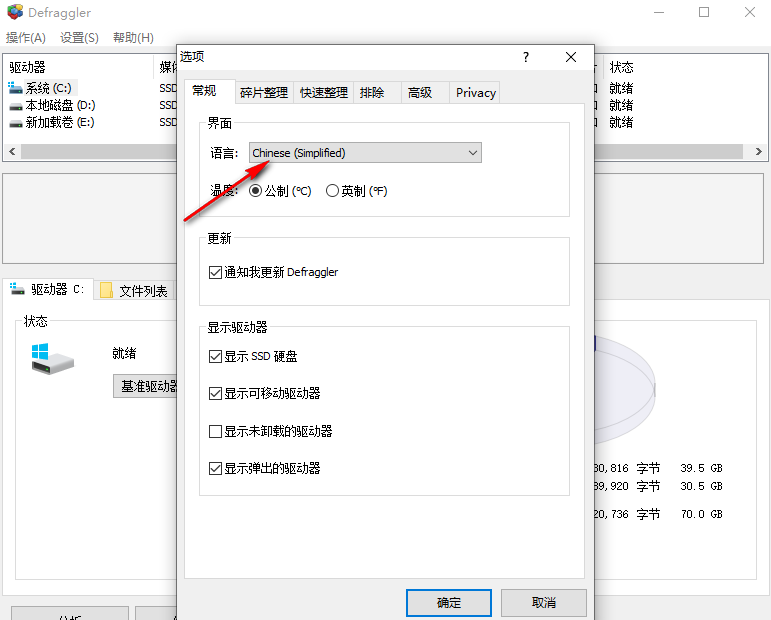Open the 语言 language dropdown
771x620 pixels.
[x=365, y=153]
